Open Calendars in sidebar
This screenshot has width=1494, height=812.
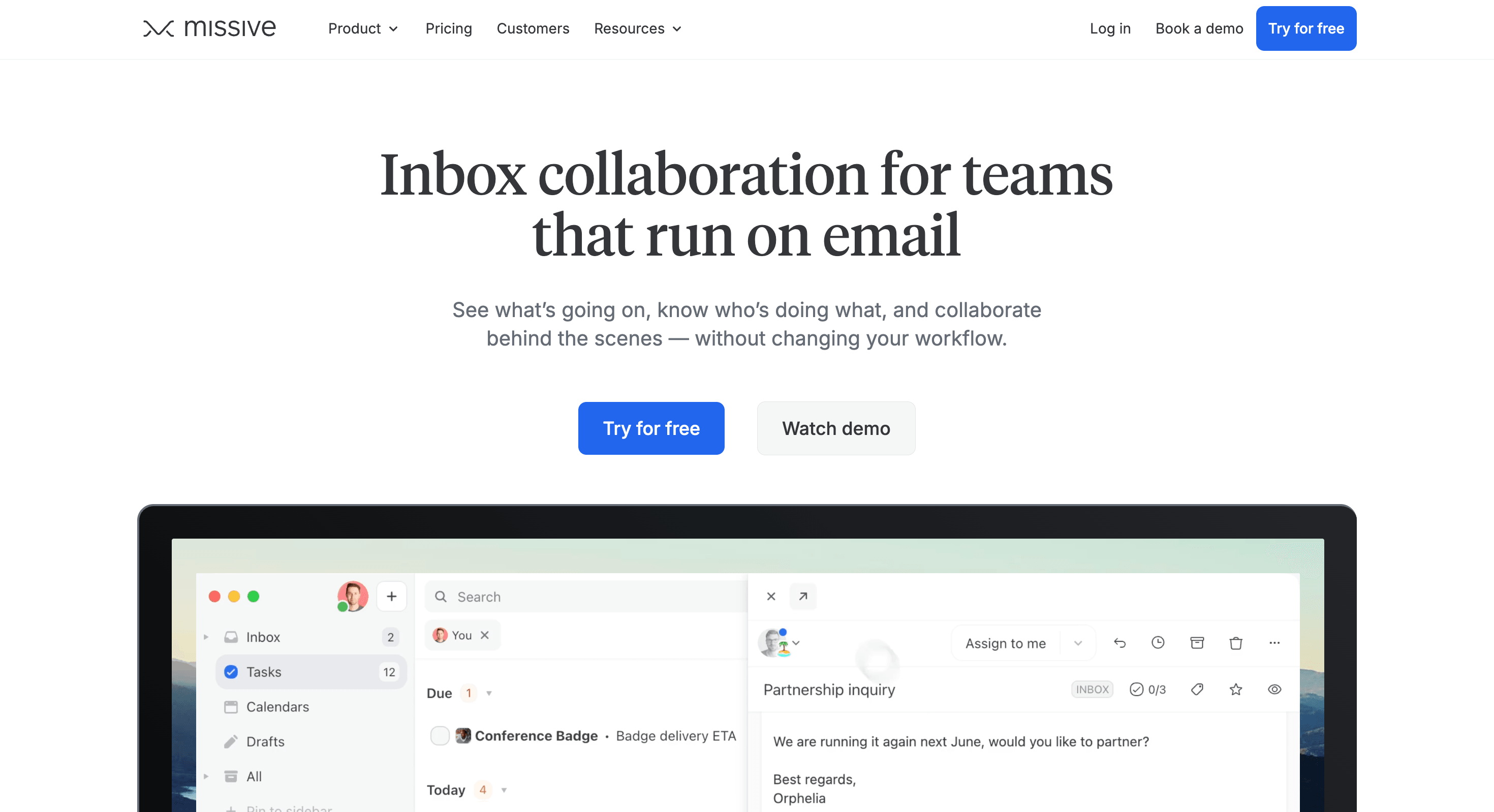pos(277,706)
